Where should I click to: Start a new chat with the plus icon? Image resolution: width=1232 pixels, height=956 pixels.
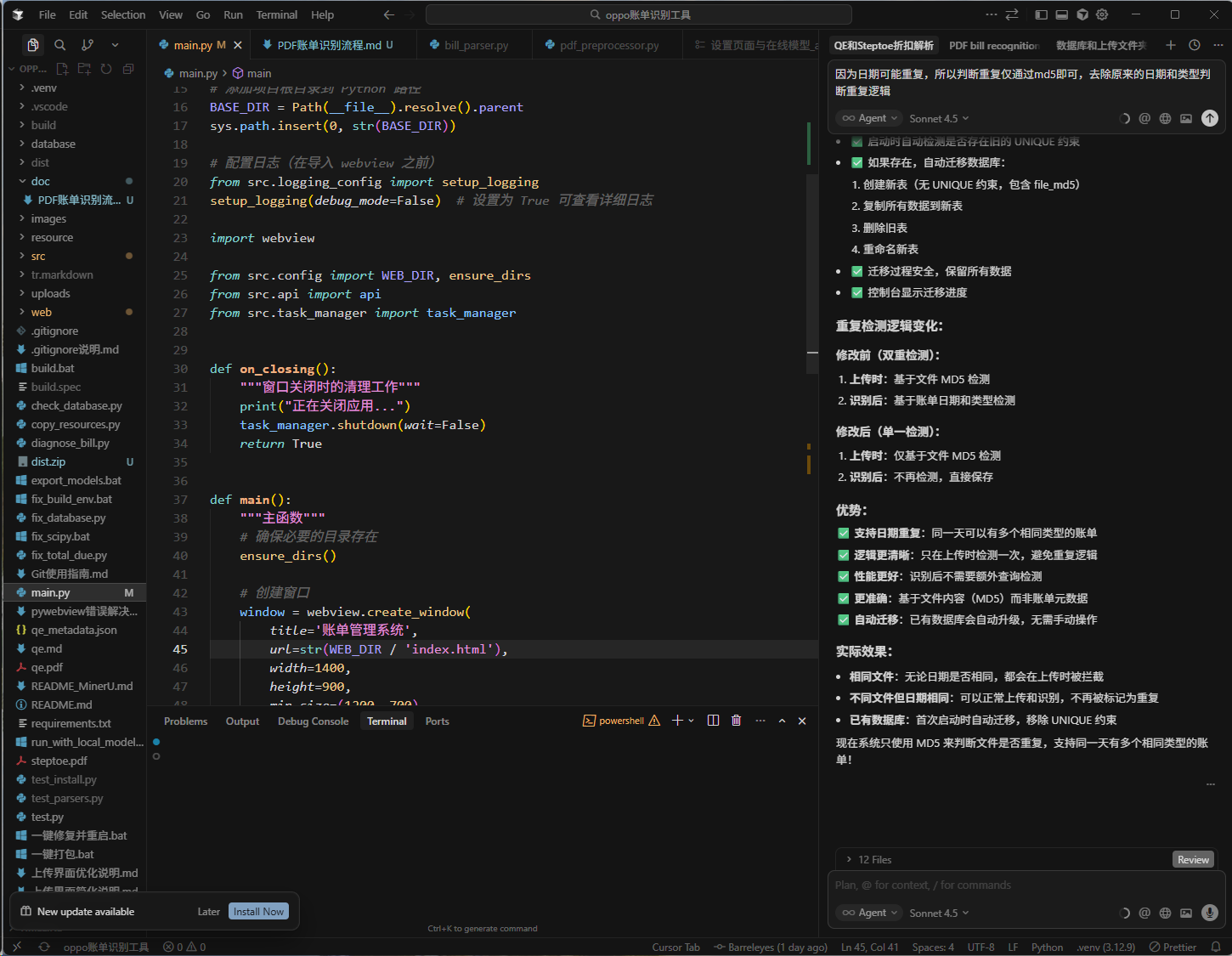(1171, 45)
